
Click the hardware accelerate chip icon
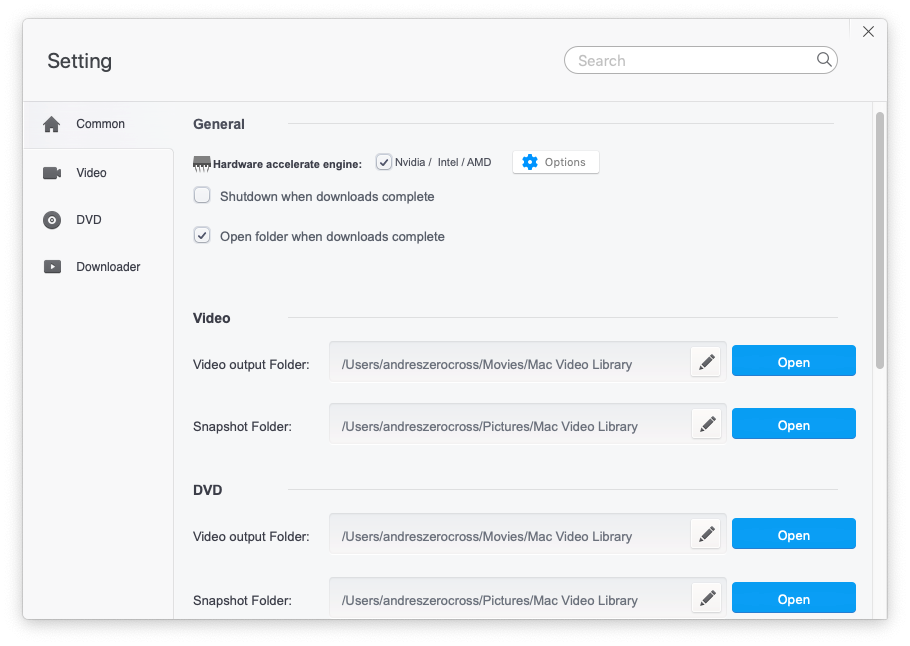click(x=201, y=164)
